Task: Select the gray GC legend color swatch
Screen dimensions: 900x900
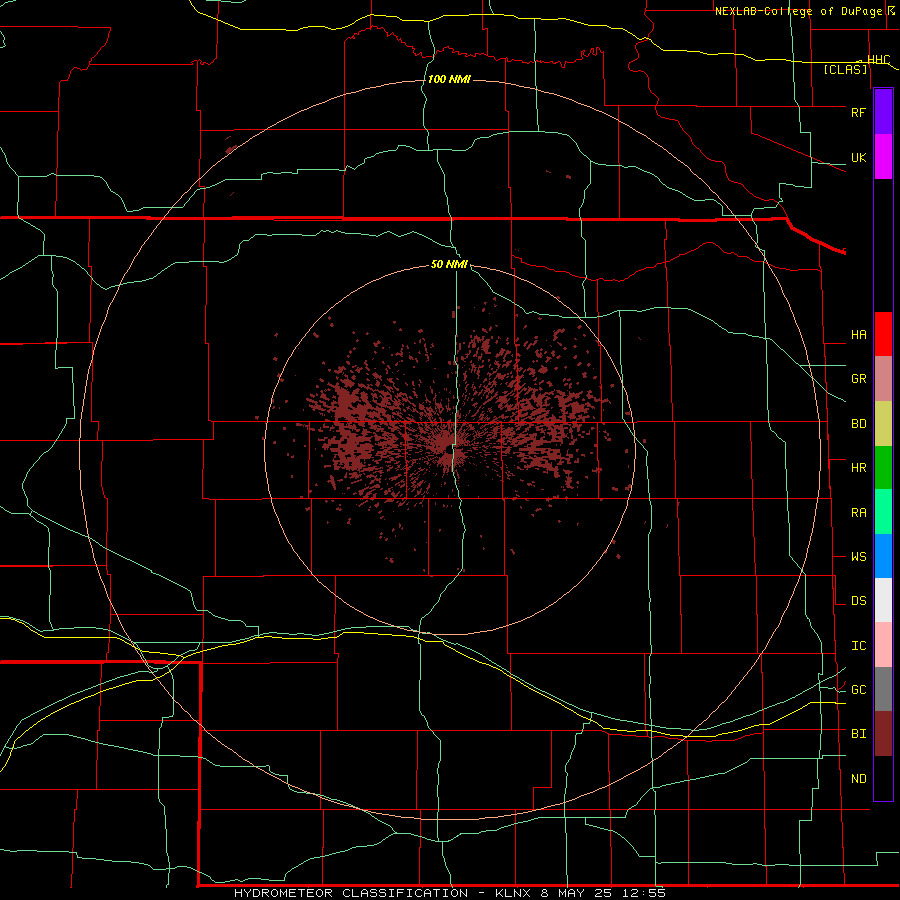Action: (x=883, y=689)
